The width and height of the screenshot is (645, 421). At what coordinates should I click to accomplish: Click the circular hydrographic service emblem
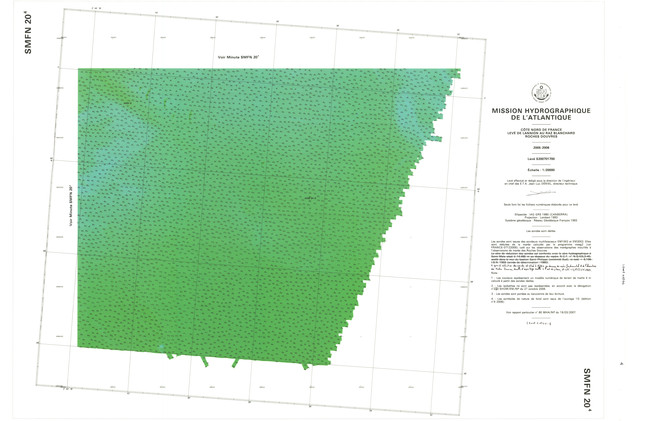(x=541, y=92)
